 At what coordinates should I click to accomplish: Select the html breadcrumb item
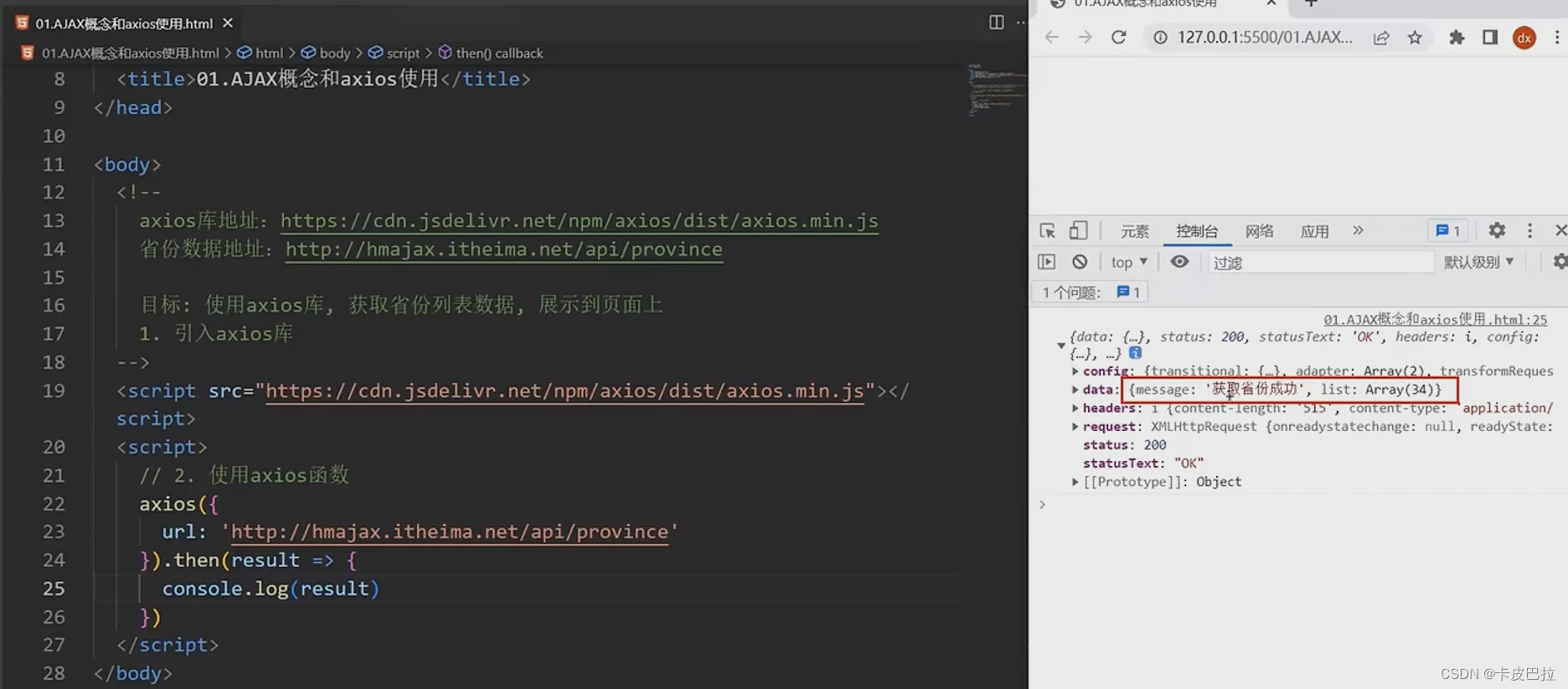[260, 53]
